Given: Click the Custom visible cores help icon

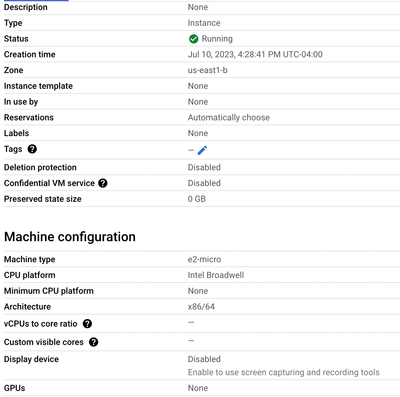Looking at the screenshot, I should tap(94, 342).
